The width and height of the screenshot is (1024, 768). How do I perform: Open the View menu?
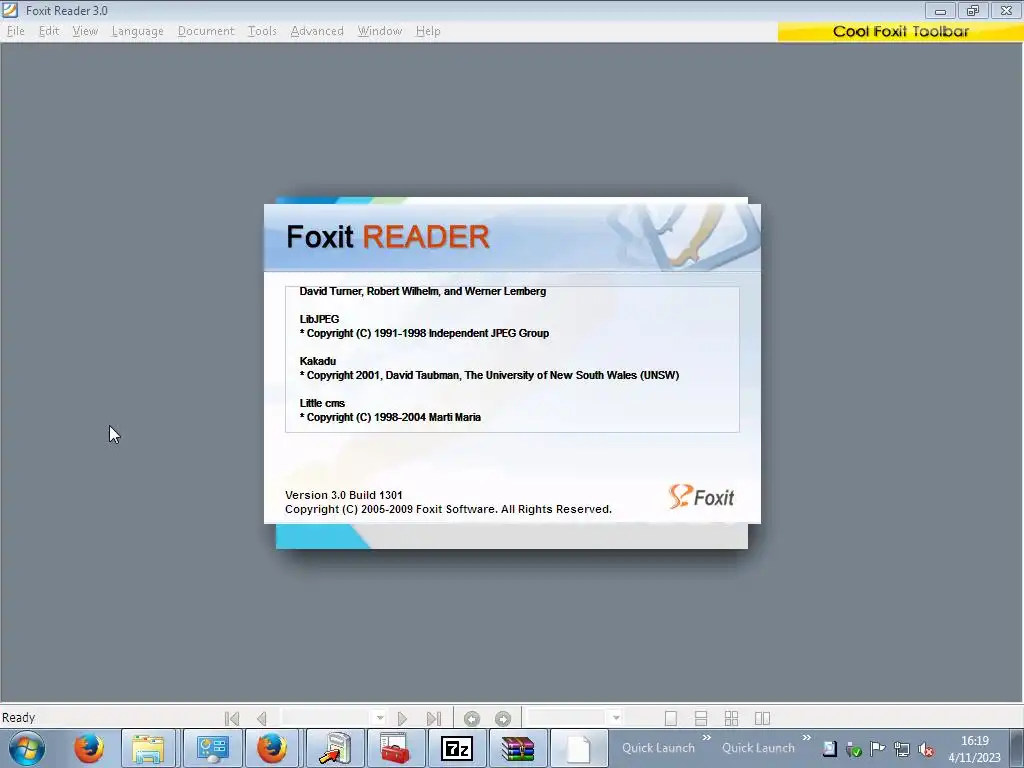click(x=85, y=31)
